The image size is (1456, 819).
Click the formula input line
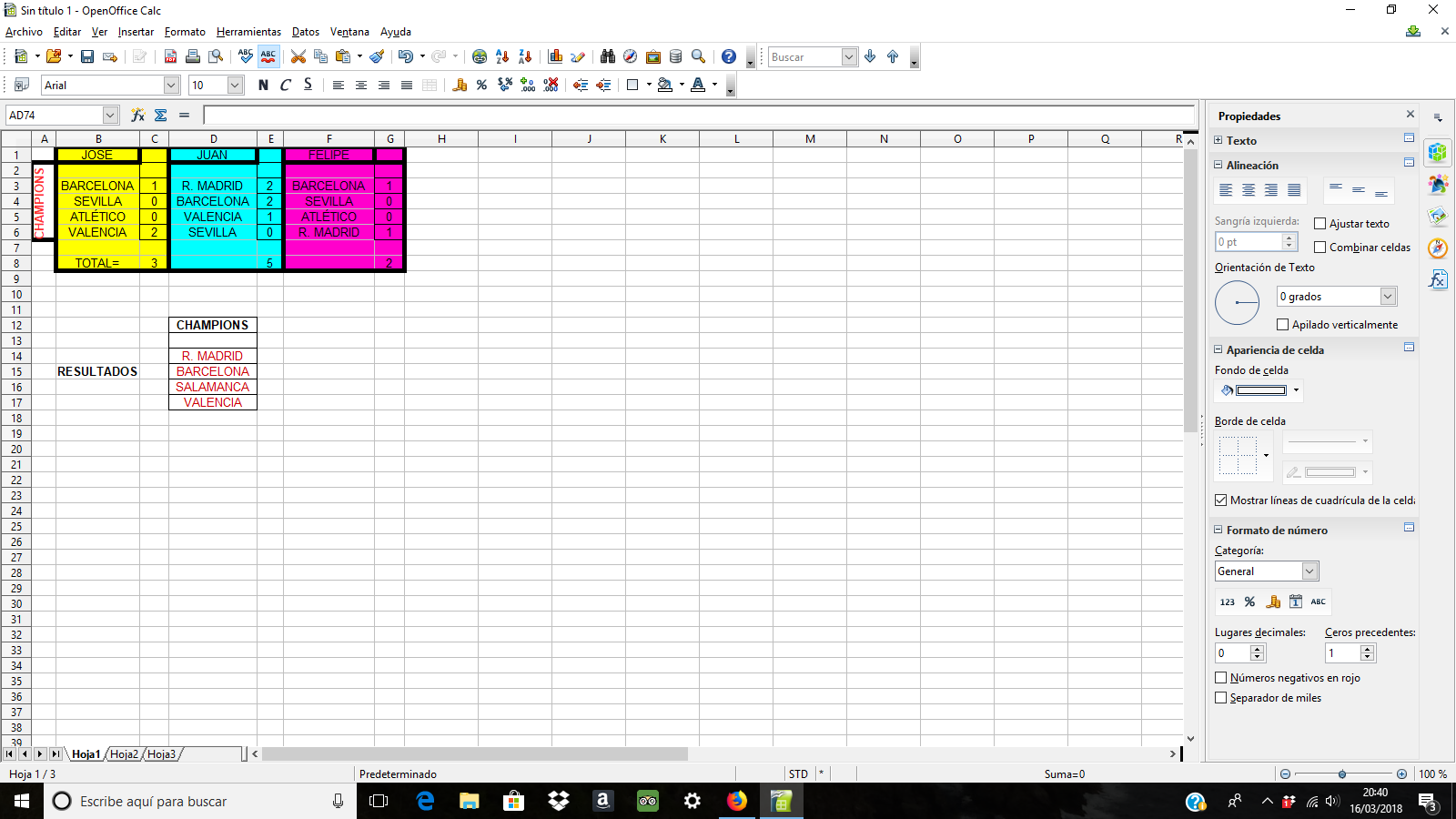click(699, 116)
